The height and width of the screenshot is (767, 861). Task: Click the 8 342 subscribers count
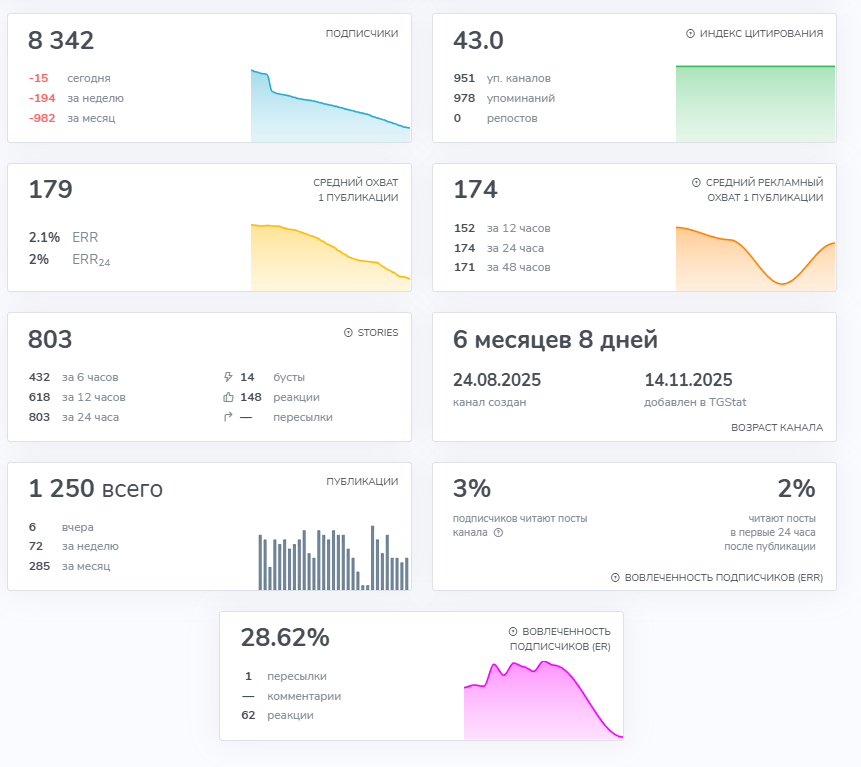tap(61, 41)
